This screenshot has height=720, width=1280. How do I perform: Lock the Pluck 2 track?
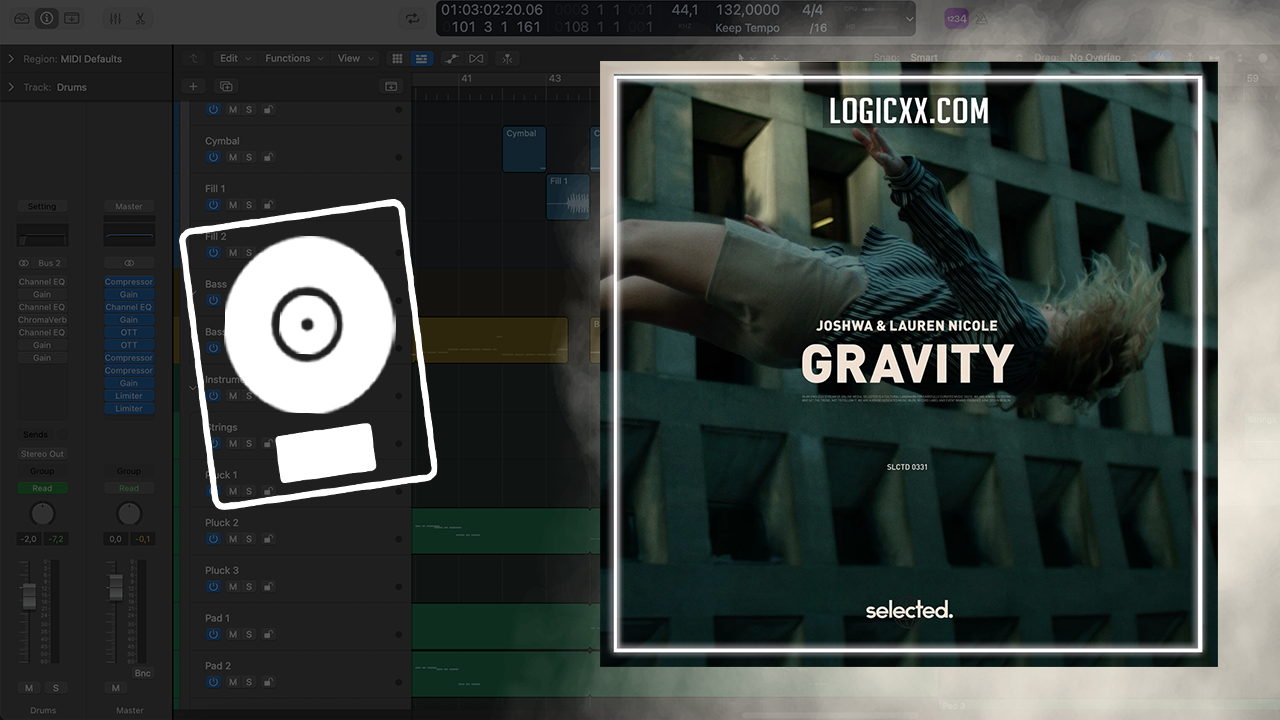tap(267, 539)
